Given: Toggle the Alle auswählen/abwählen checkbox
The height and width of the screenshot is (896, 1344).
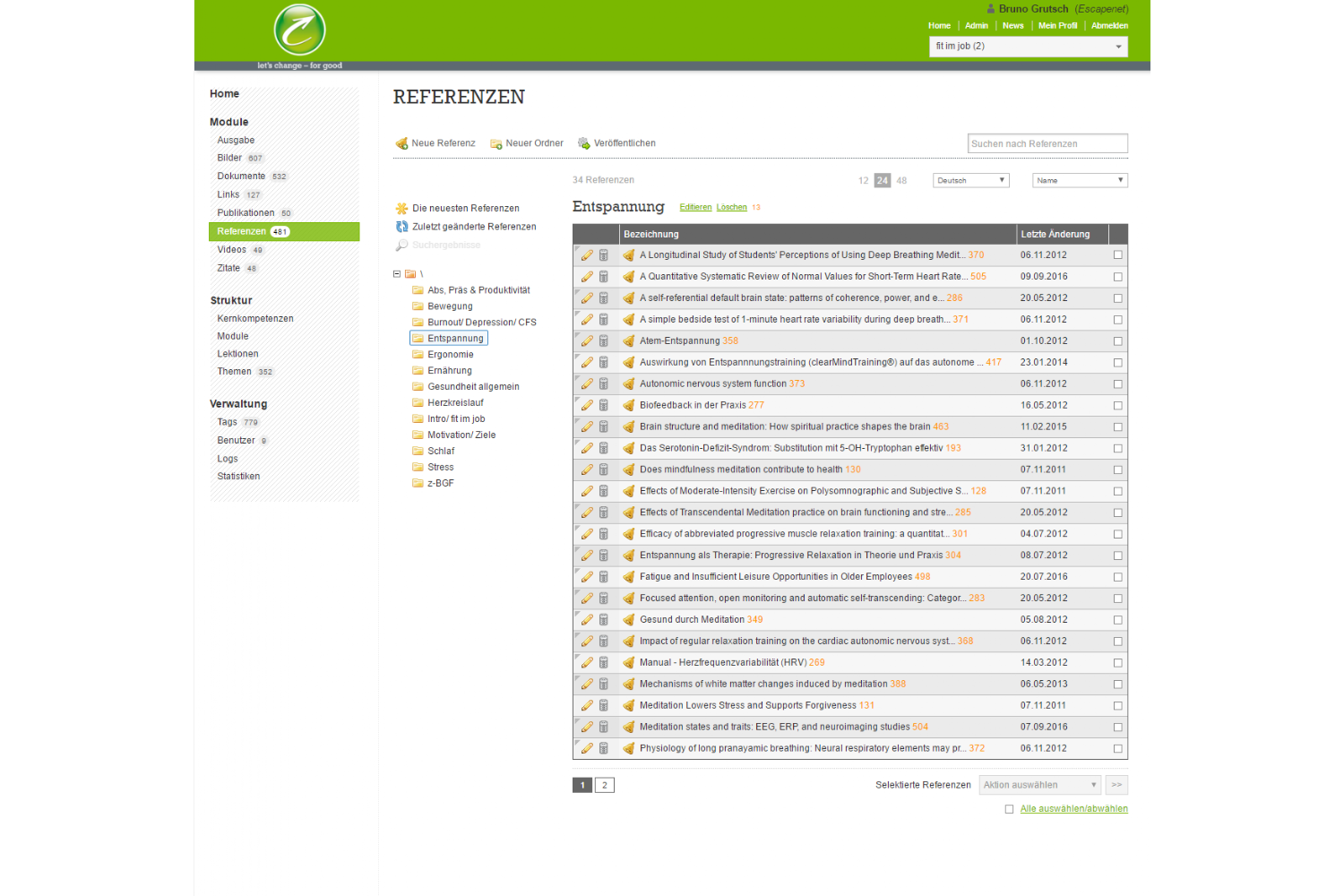Looking at the screenshot, I should [x=1009, y=809].
